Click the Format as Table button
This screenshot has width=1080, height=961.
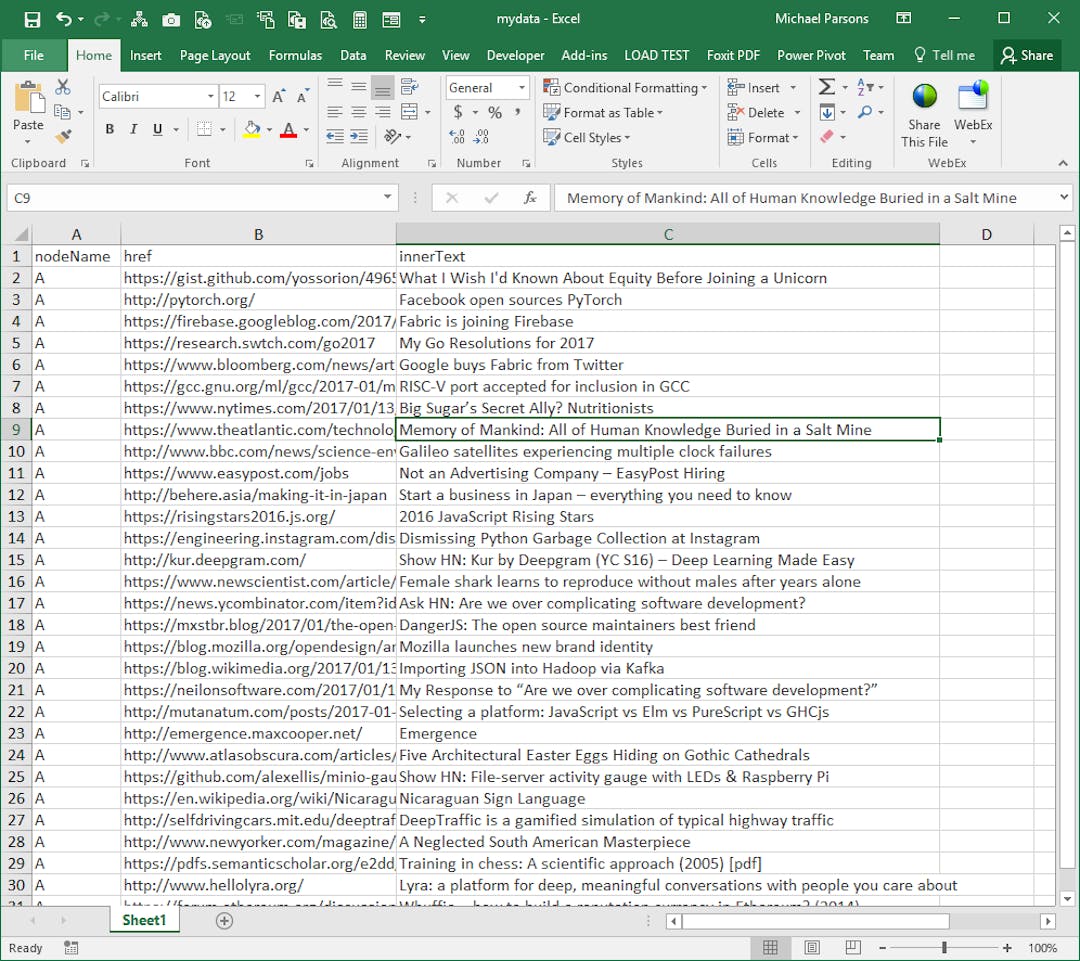click(603, 113)
